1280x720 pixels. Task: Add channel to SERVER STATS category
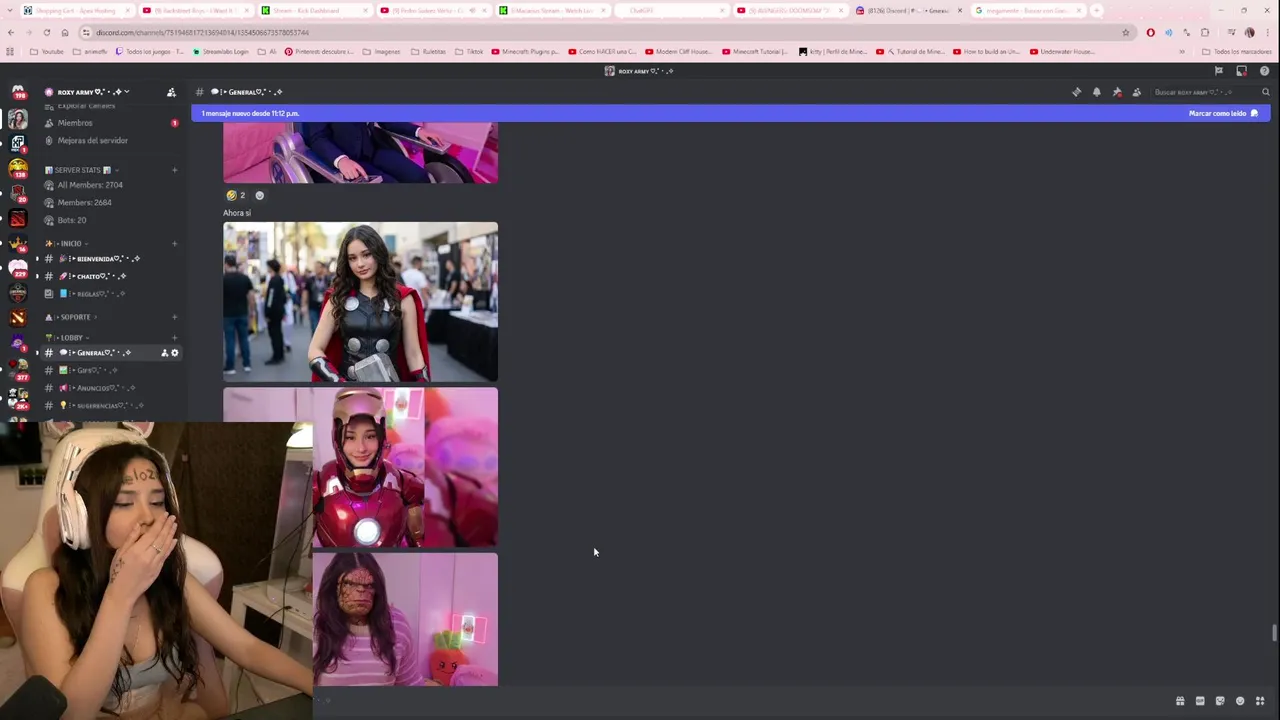point(174,170)
